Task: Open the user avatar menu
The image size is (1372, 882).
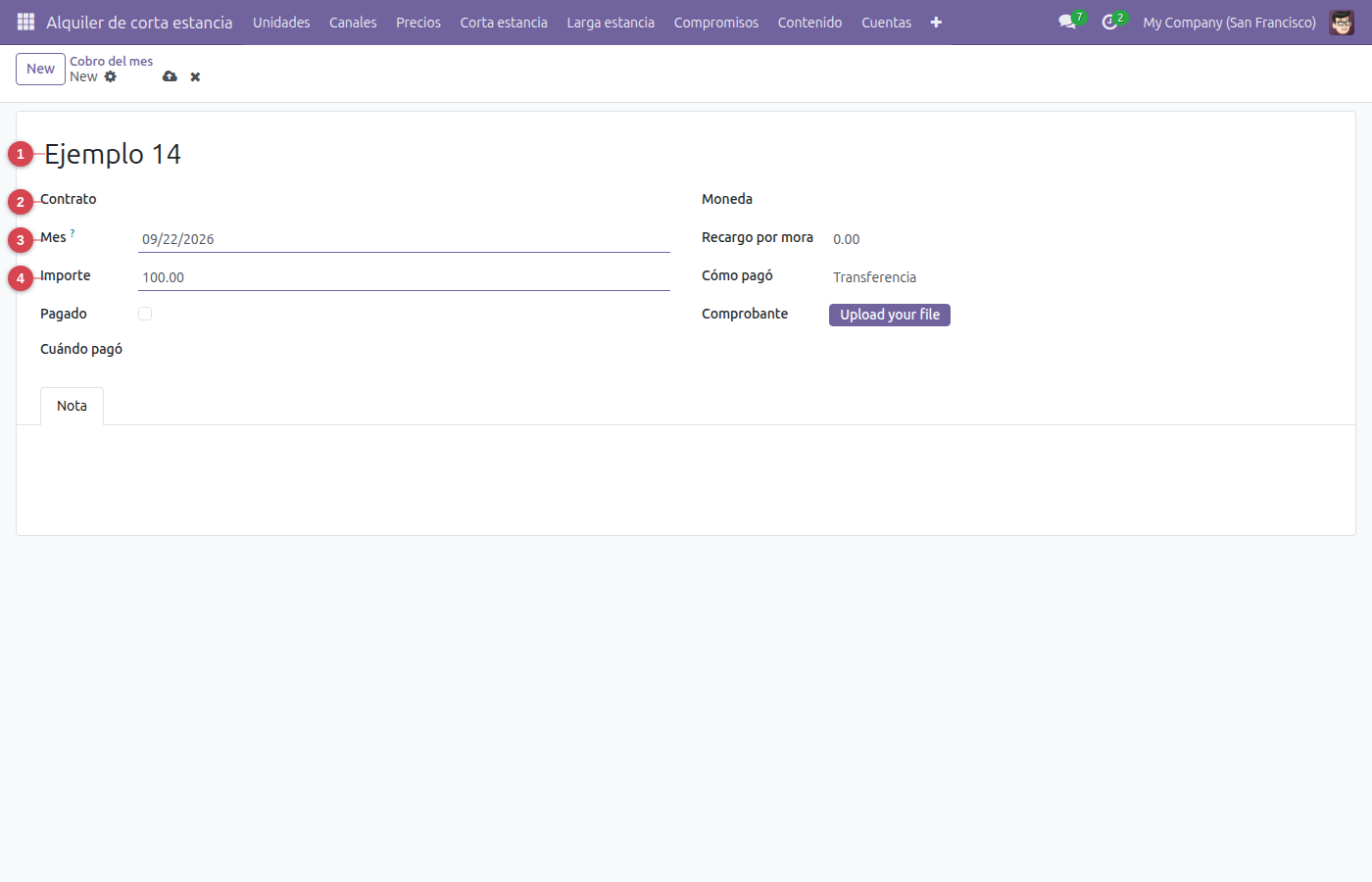Action: tap(1342, 22)
